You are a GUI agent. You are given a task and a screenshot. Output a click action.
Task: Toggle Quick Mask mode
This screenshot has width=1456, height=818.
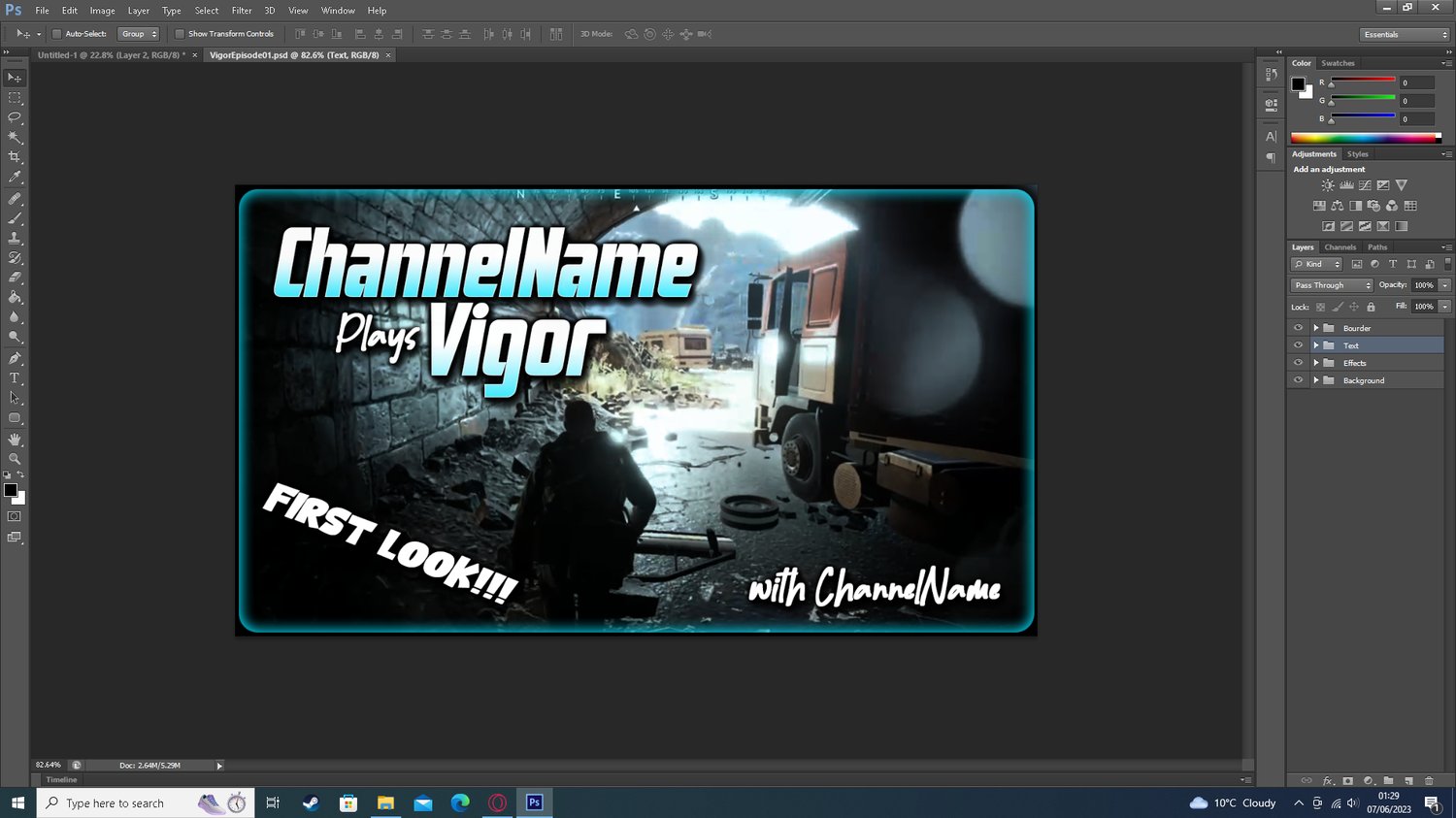15,517
